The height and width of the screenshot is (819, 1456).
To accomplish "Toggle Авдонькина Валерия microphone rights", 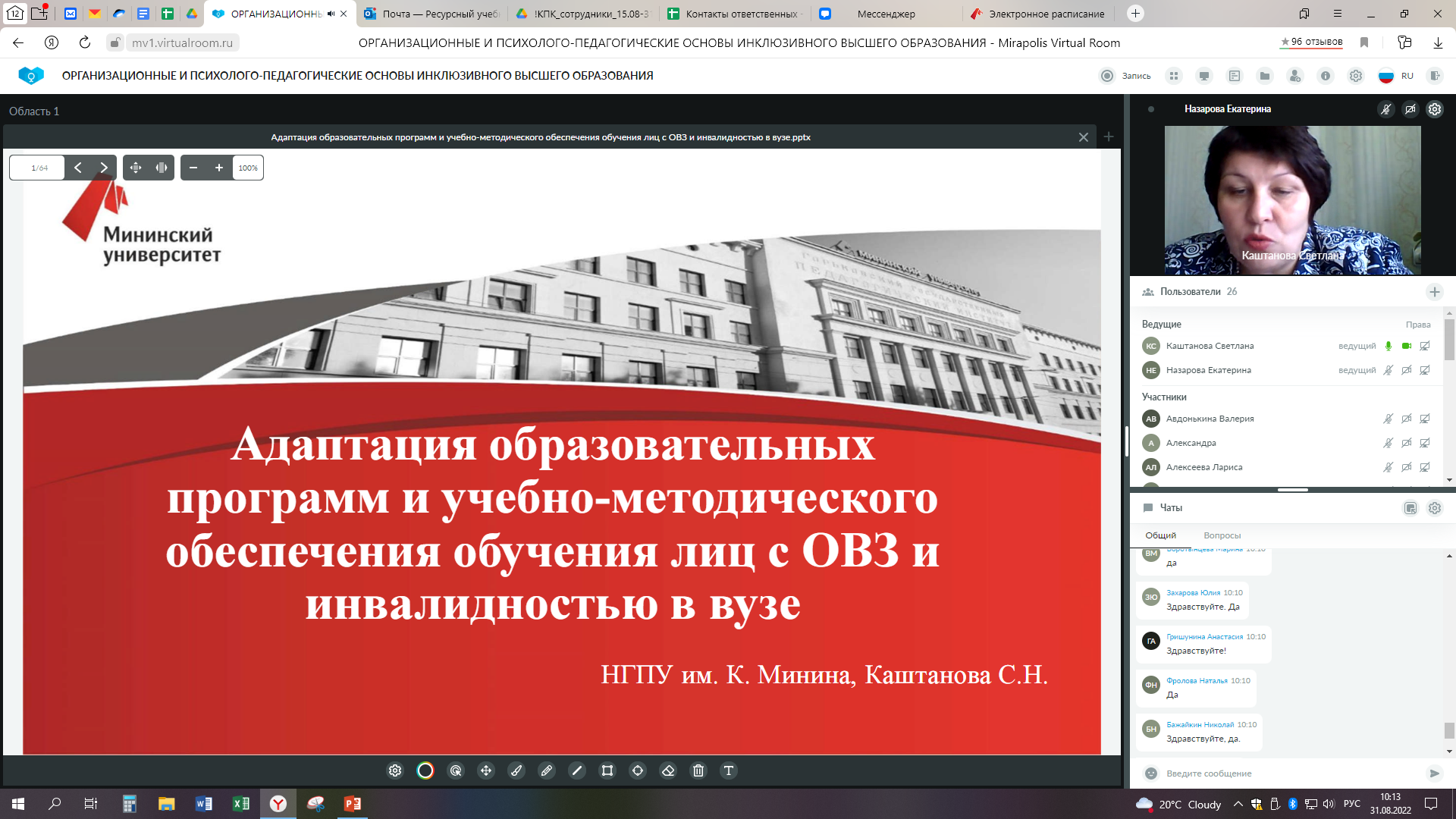I will (1389, 419).
